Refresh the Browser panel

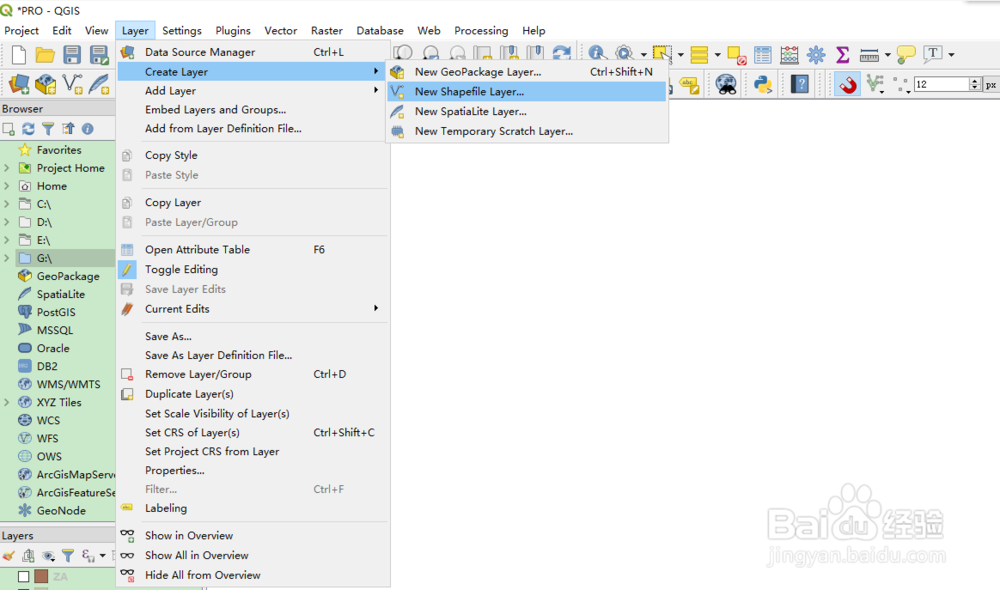click(28, 129)
